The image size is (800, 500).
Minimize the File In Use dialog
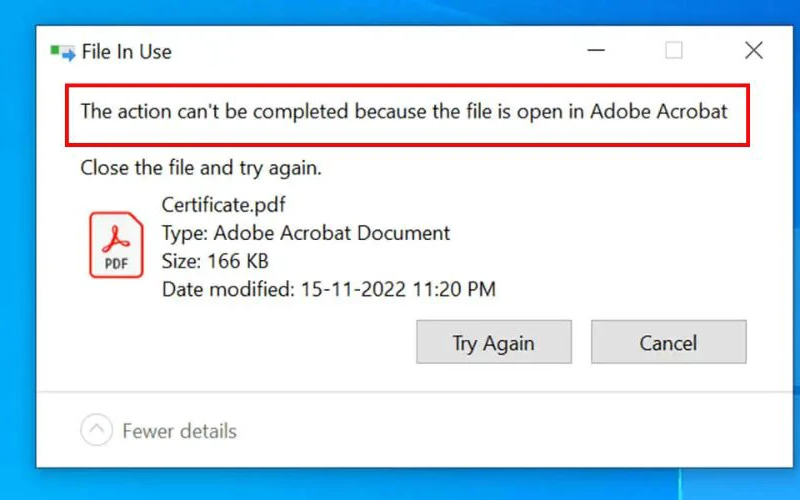595,50
